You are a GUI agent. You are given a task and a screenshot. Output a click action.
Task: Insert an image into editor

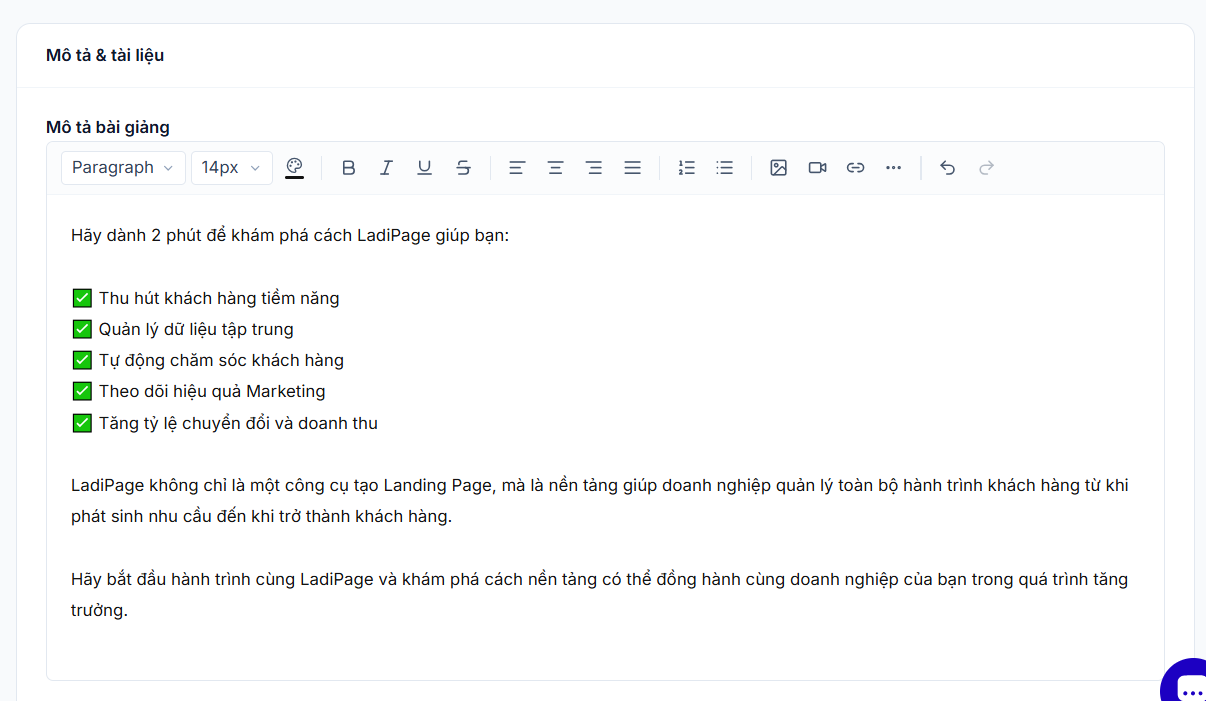coord(779,168)
